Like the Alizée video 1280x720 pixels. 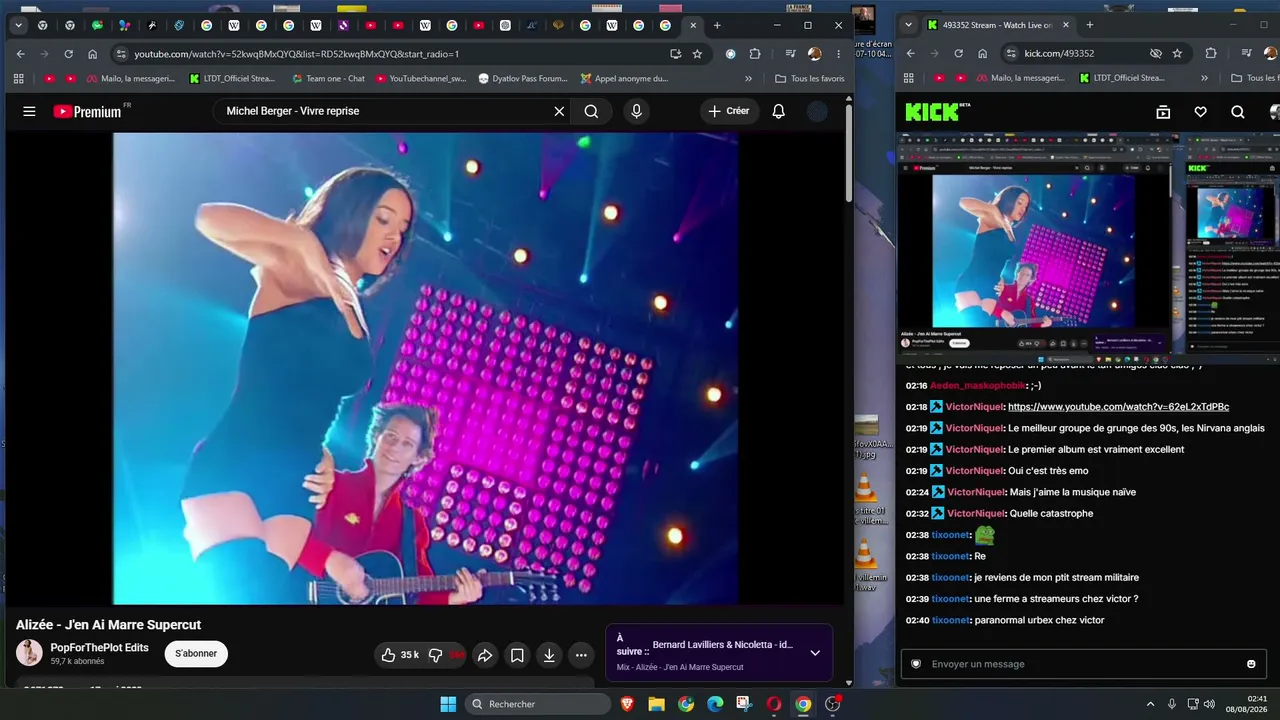pos(400,655)
